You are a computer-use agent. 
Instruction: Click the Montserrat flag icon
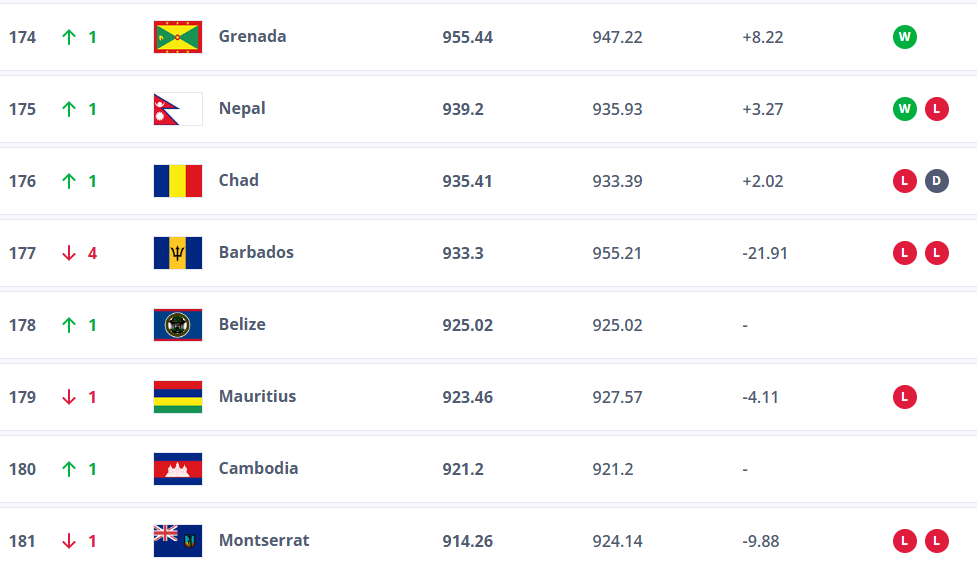(178, 541)
